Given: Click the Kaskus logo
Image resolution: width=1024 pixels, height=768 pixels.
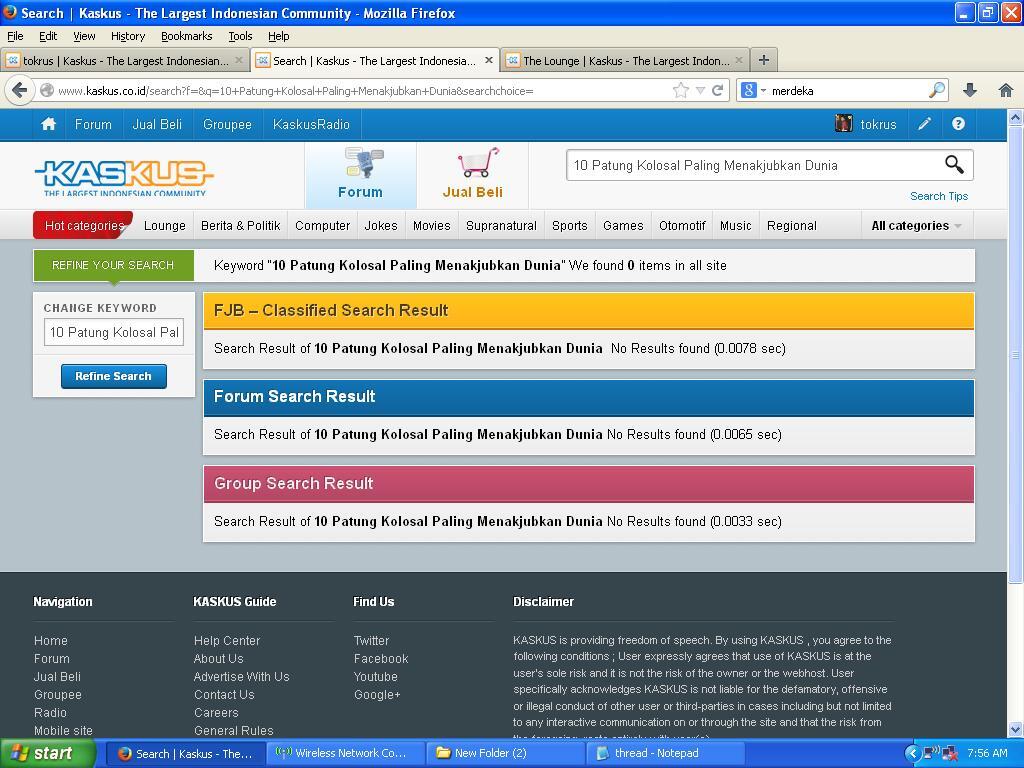Looking at the screenshot, I should pyautogui.click(x=123, y=177).
